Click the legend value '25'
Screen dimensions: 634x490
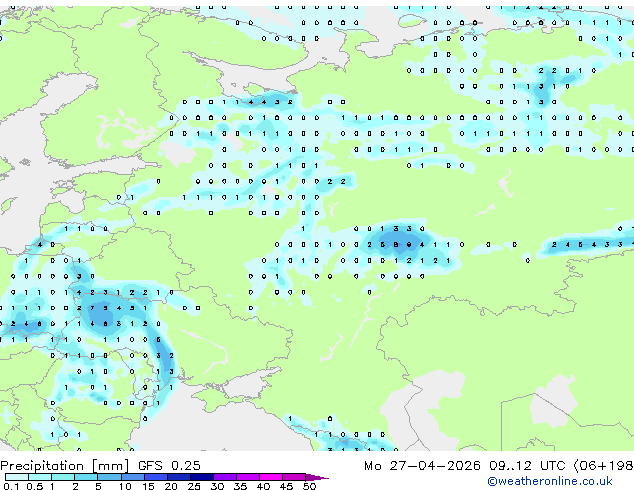(194, 486)
